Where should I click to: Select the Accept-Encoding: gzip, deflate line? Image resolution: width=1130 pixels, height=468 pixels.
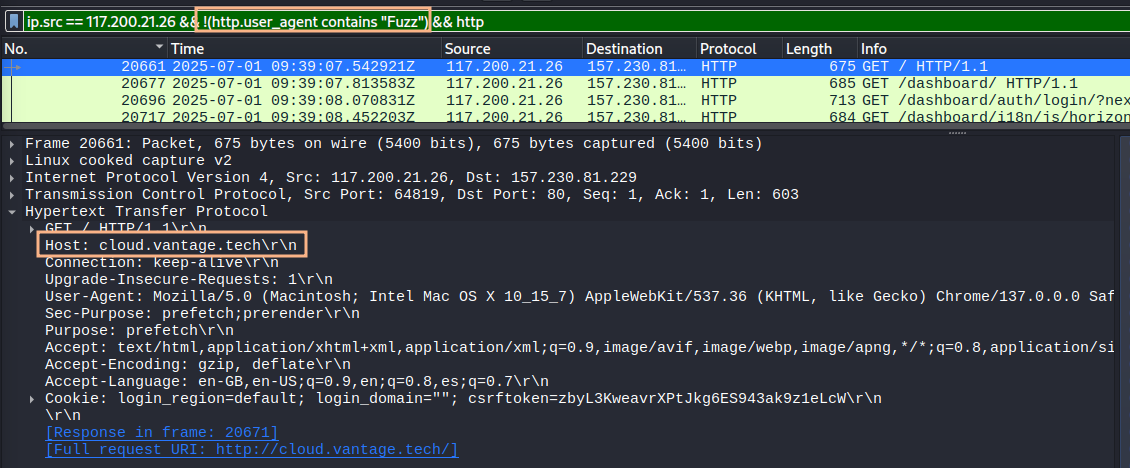[x=197, y=365]
